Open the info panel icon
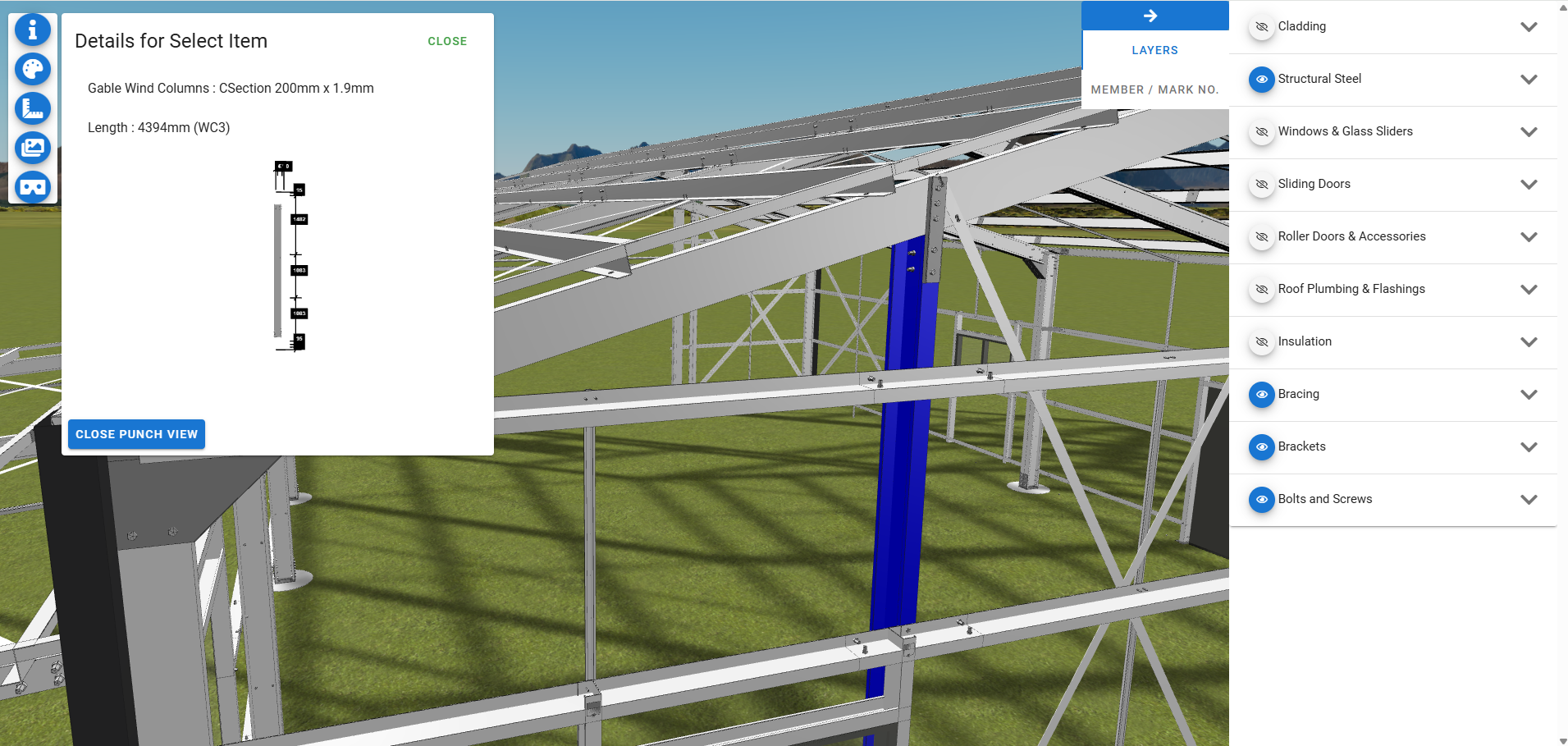This screenshot has width=1568, height=746. pos(33,30)
